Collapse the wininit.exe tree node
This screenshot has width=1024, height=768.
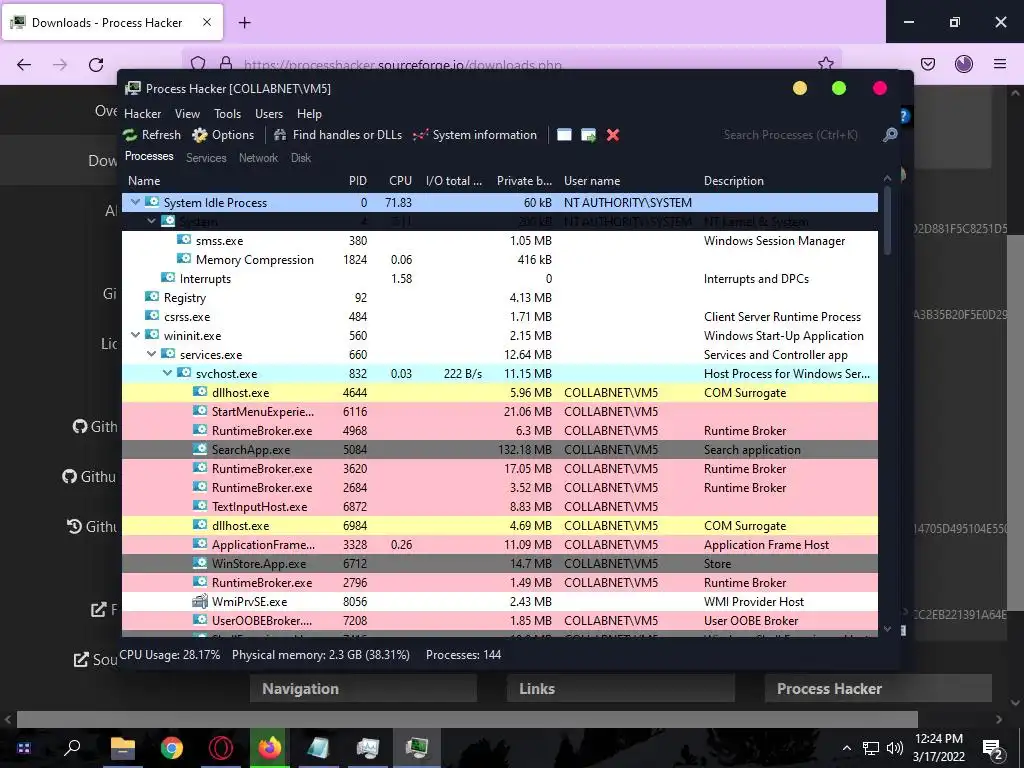click(x=135, y=335)
